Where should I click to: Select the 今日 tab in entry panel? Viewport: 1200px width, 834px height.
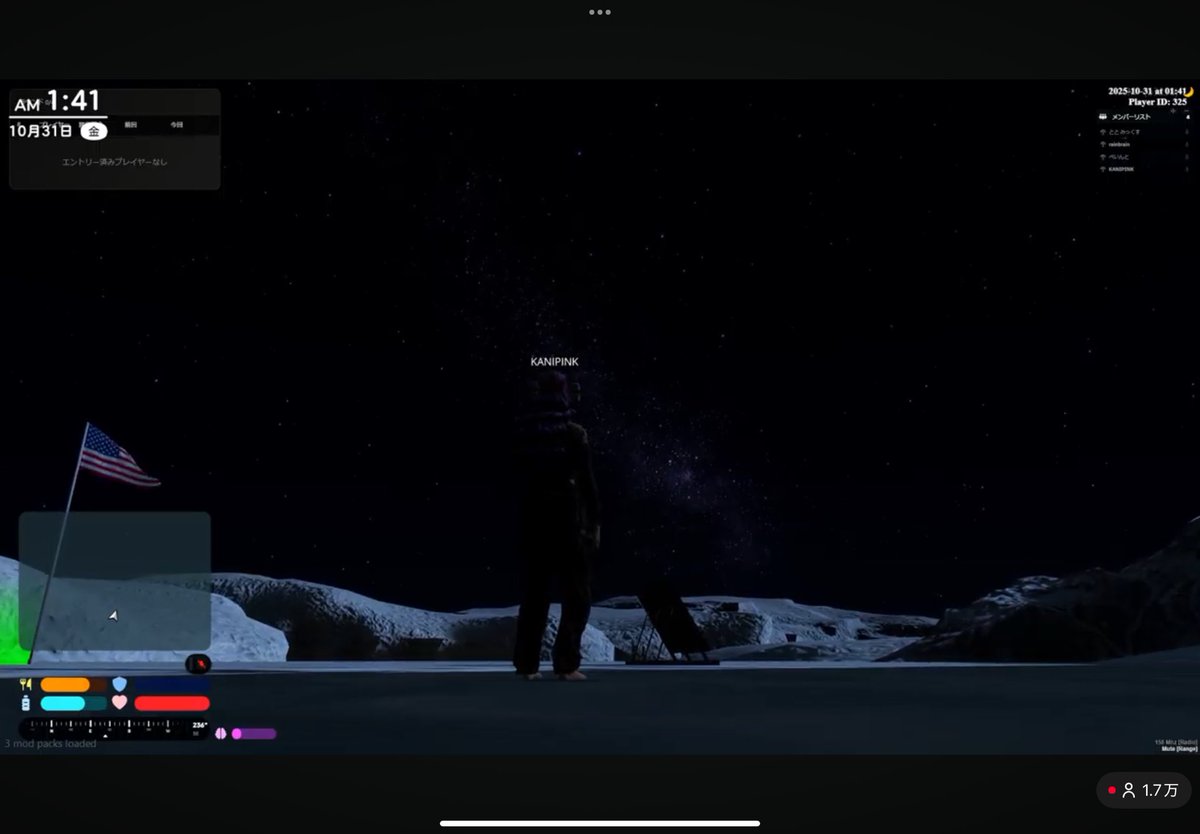click(x=176, y=125)
